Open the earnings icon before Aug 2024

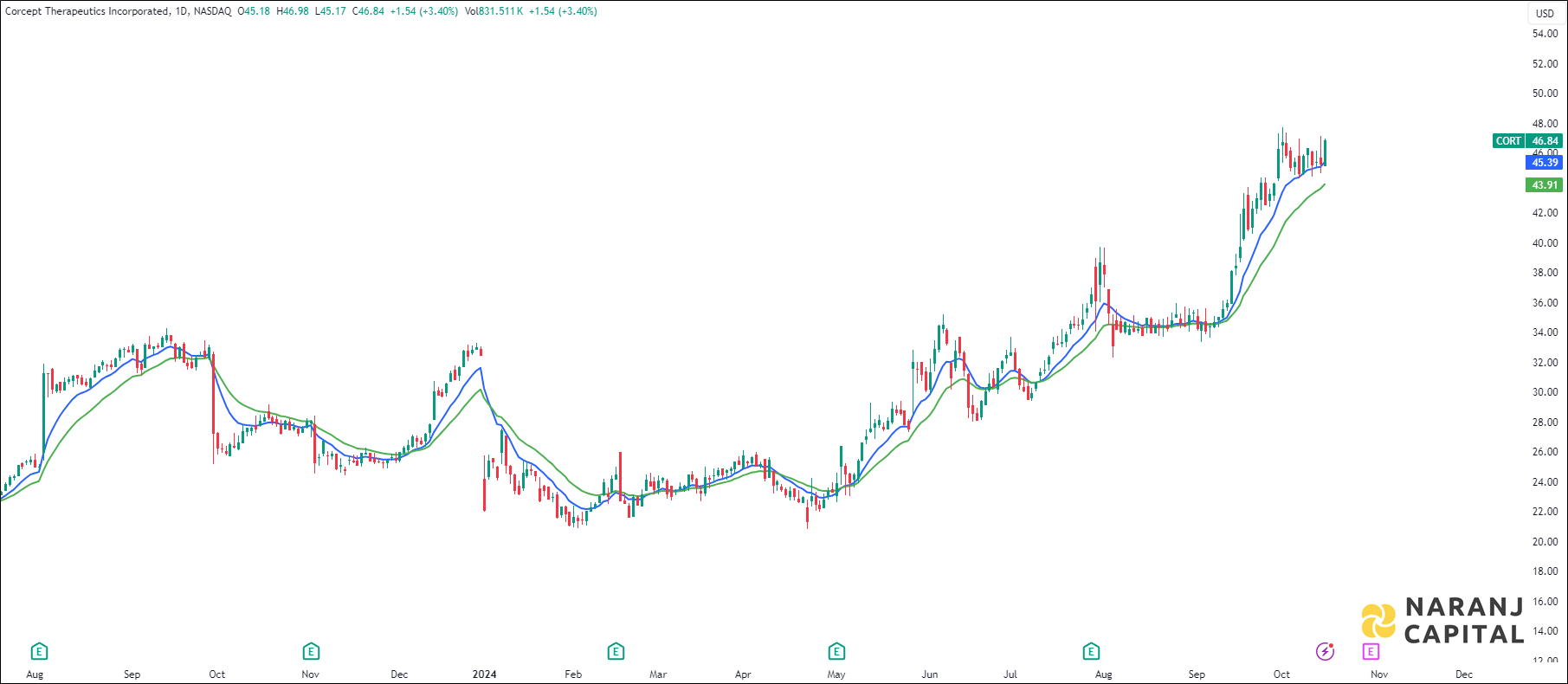coord(1091,651)
